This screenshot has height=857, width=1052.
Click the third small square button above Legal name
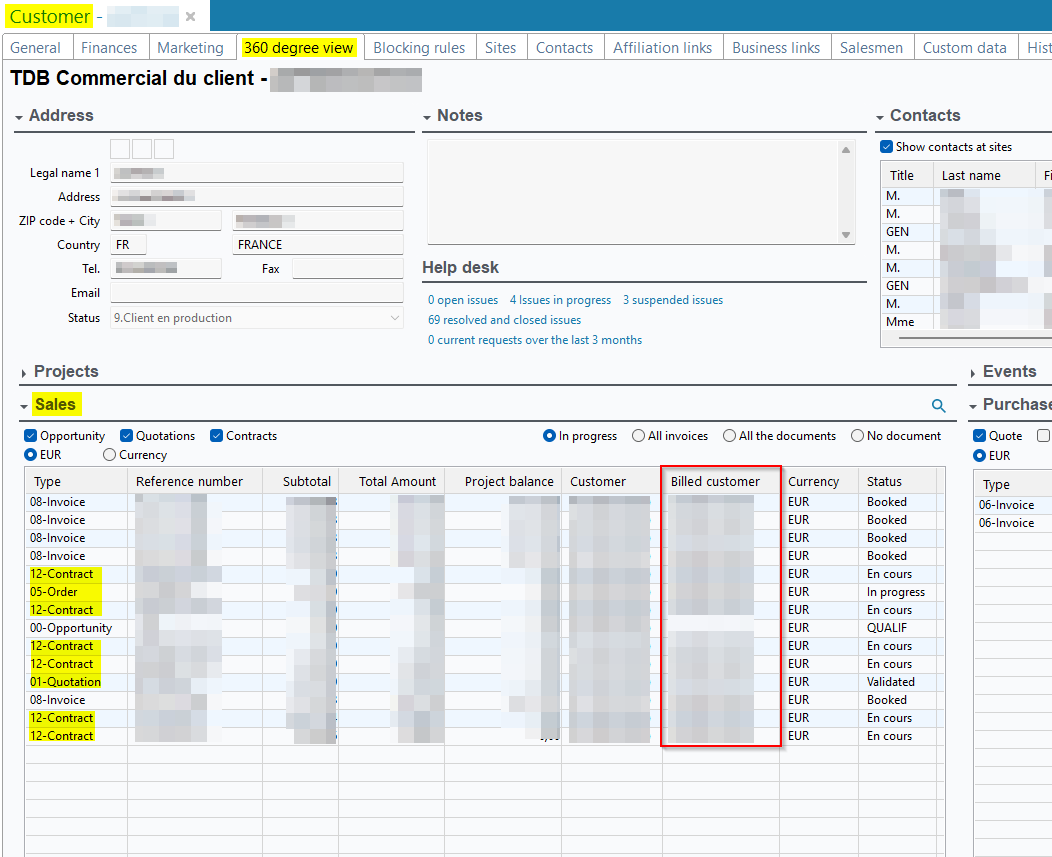[164, 149]
